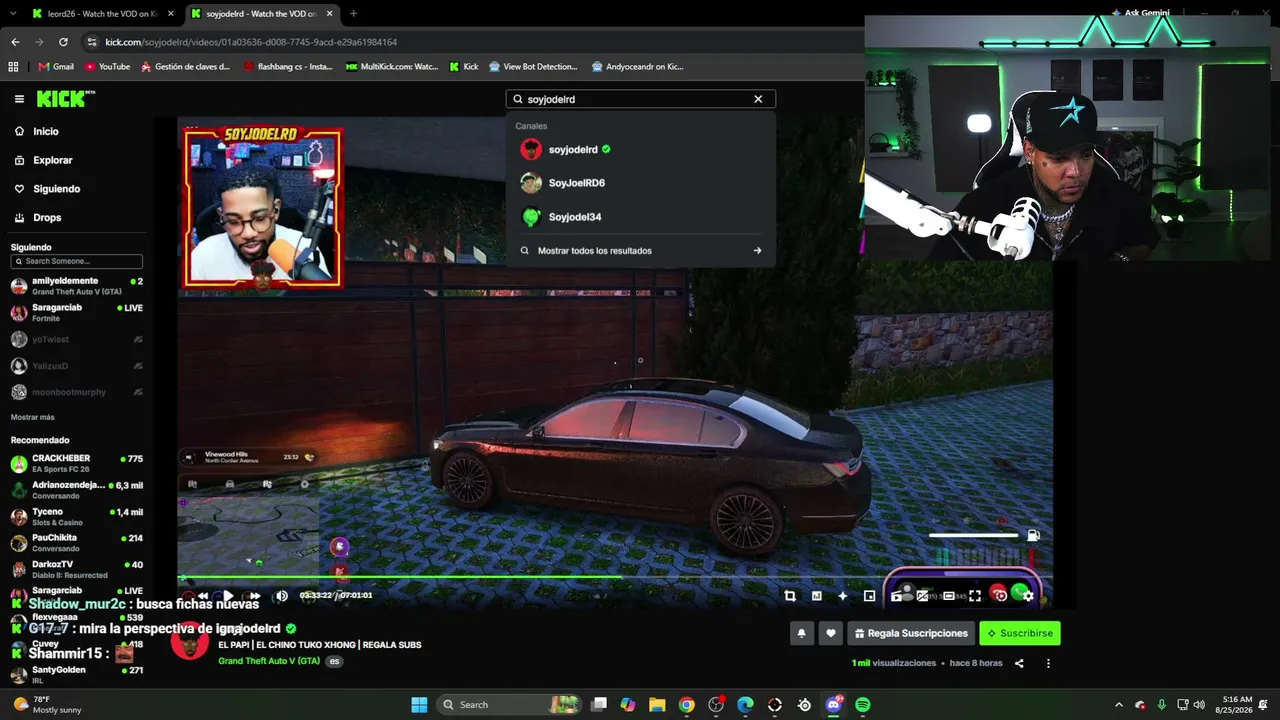Go back in browser history
Screen dimensions: 1280x720
[15, 42]
